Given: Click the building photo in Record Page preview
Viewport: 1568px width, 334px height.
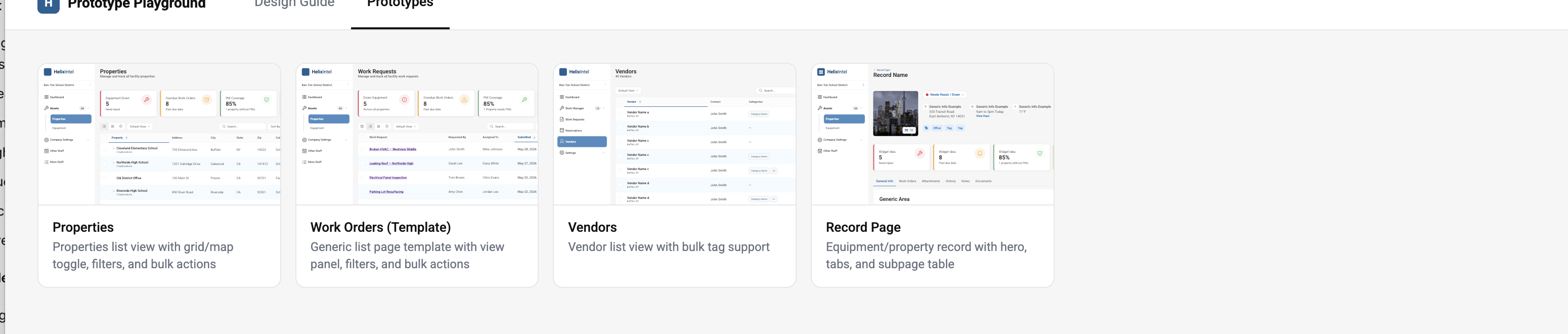Looking at the screenshot, I should click(x=895, y=113).
